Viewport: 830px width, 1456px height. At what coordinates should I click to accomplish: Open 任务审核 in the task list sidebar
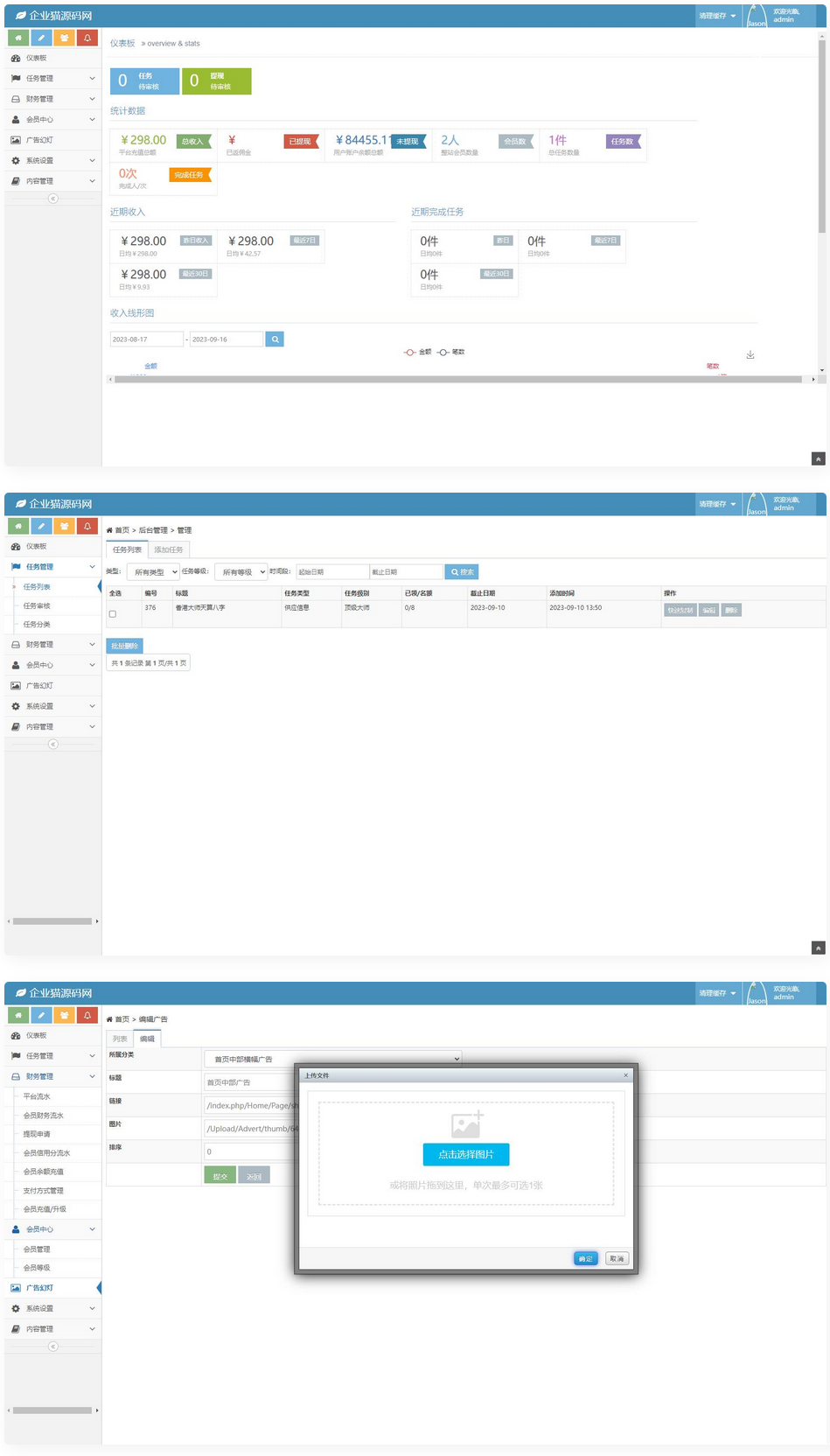click(37, 605)
